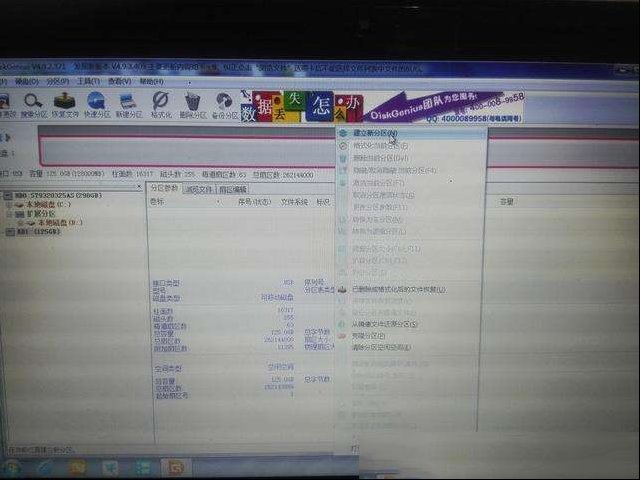Select 扩展分区 in the disk tree
Image resolution: width=640 pixels, height=480 pixels.
[x=41, y=213]
